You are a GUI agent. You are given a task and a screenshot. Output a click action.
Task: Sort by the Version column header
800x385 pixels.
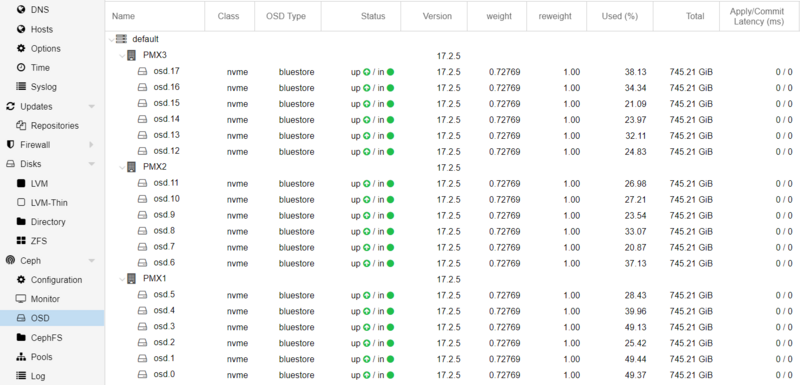point(434,16)
